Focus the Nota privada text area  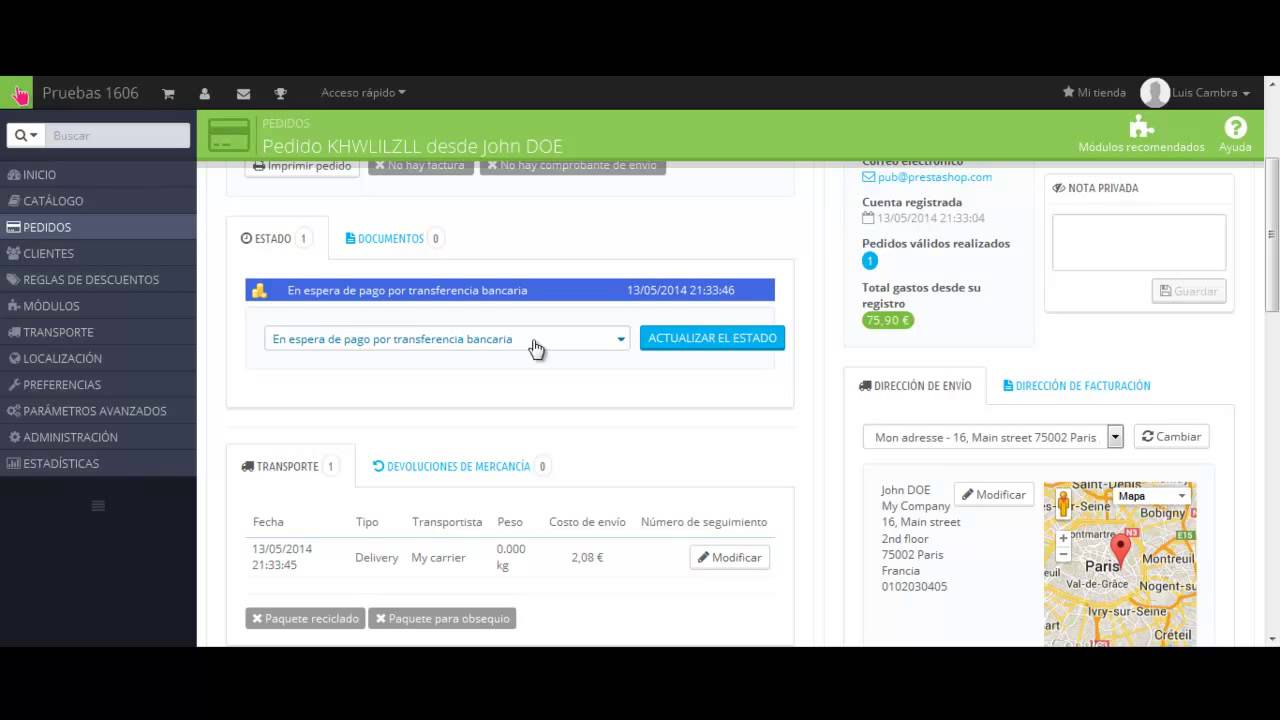point(1139,242)
